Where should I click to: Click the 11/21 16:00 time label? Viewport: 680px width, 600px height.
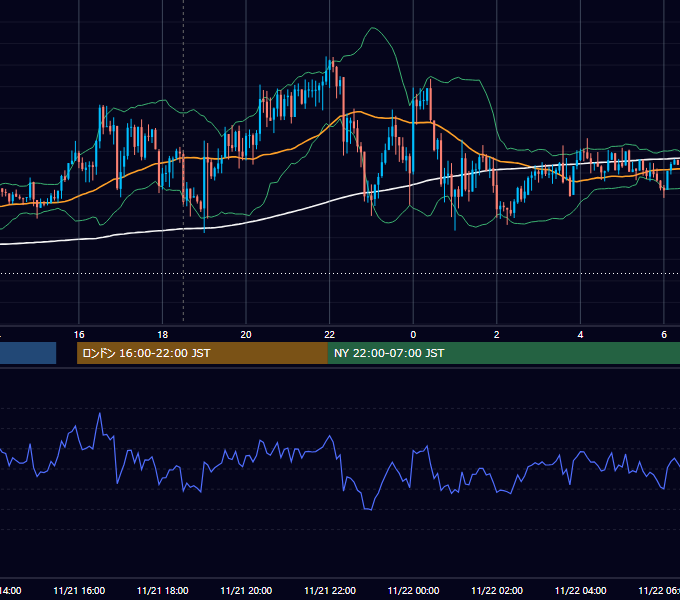click(79, 590)
